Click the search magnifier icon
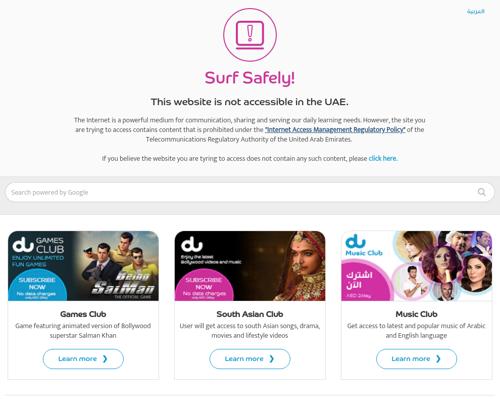Image resolution: width=500 pixels, height=406 pixels. 481,192
